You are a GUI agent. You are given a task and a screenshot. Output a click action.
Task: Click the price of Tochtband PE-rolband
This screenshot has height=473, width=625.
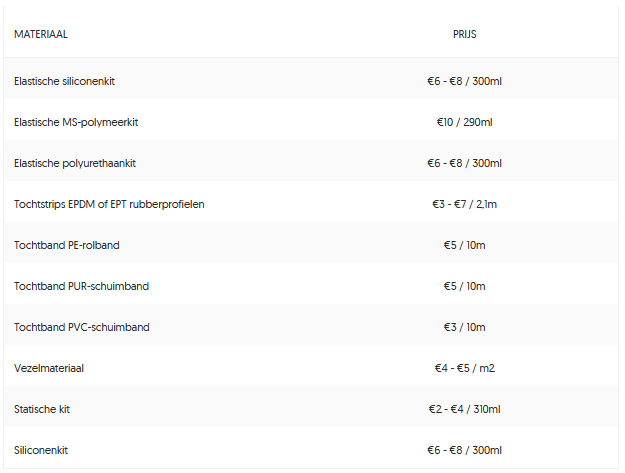click(x=464, y=245)
